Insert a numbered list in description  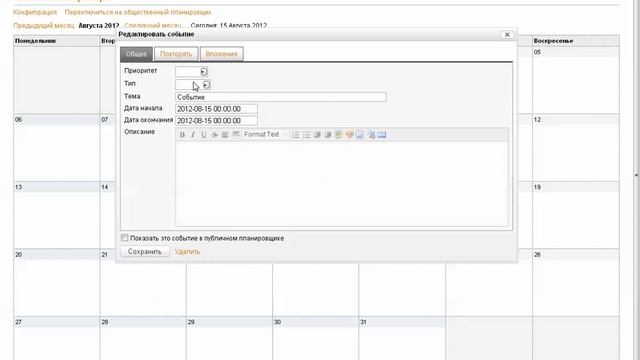click(x=296, y=135)
